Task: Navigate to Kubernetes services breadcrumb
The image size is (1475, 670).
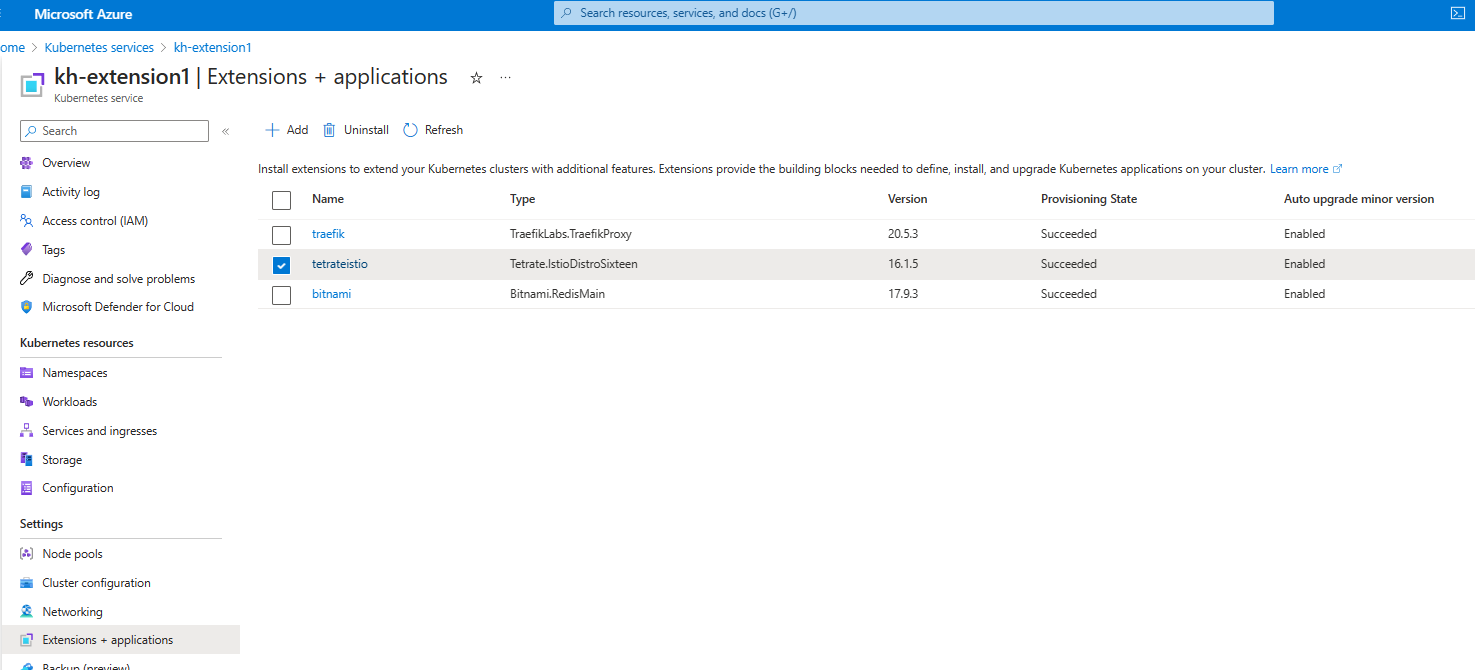Action: tap(99, 47)
